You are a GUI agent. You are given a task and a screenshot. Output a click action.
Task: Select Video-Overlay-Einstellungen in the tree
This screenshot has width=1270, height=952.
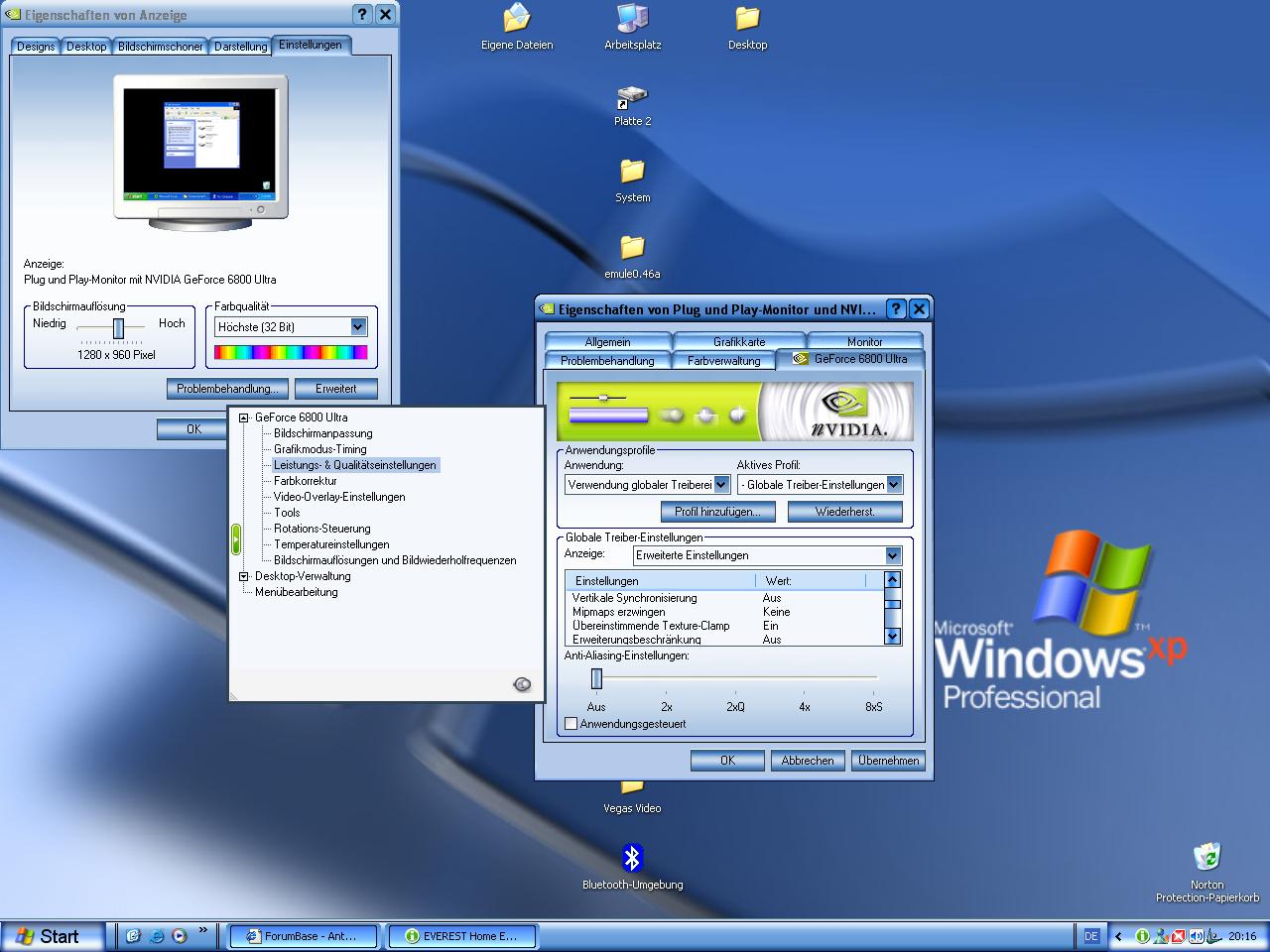tap(339, 497)
